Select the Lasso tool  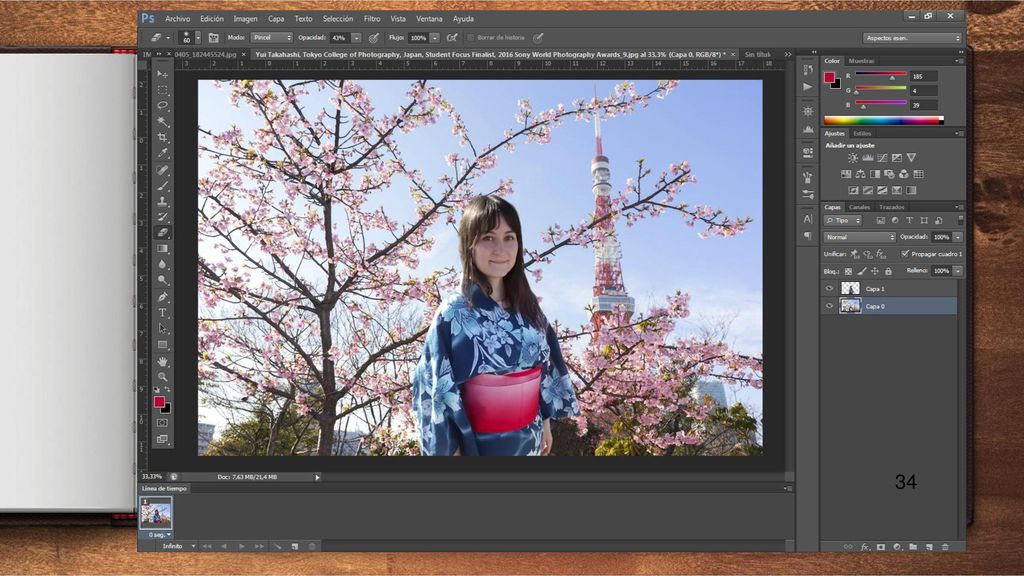[x=163, y=105]
